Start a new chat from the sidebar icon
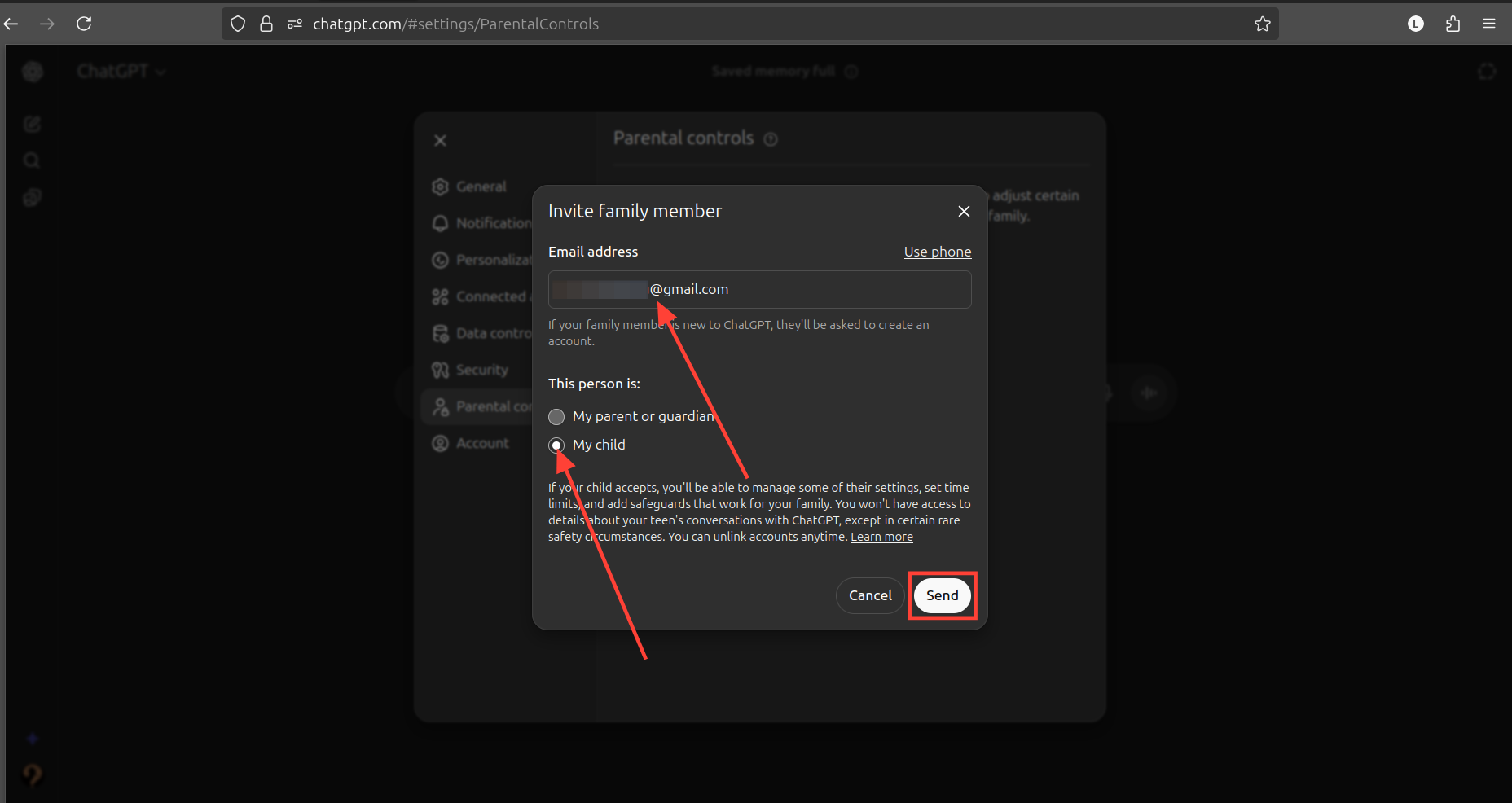Screen dimensions: 1512x803 pyautogui.click(x=33, y=124)
